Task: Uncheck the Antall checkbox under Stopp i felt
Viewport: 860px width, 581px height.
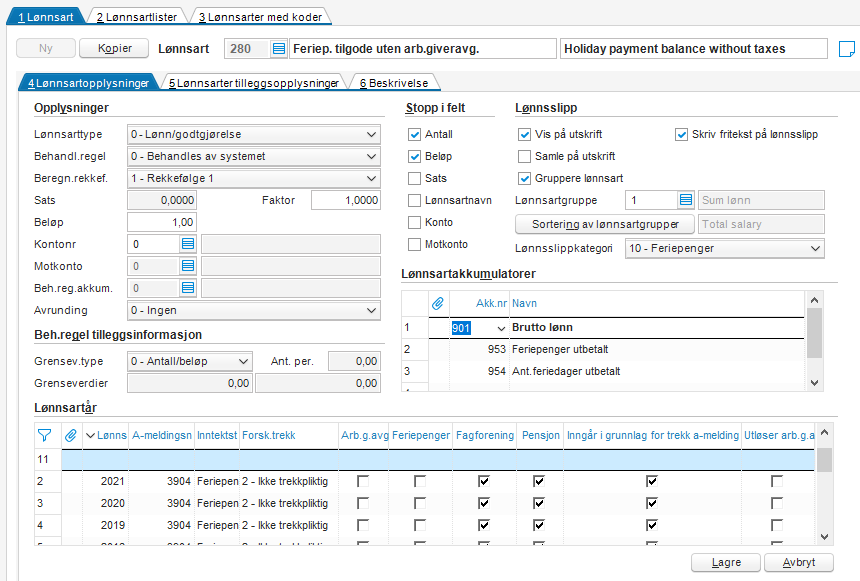Action: point(415,134)
